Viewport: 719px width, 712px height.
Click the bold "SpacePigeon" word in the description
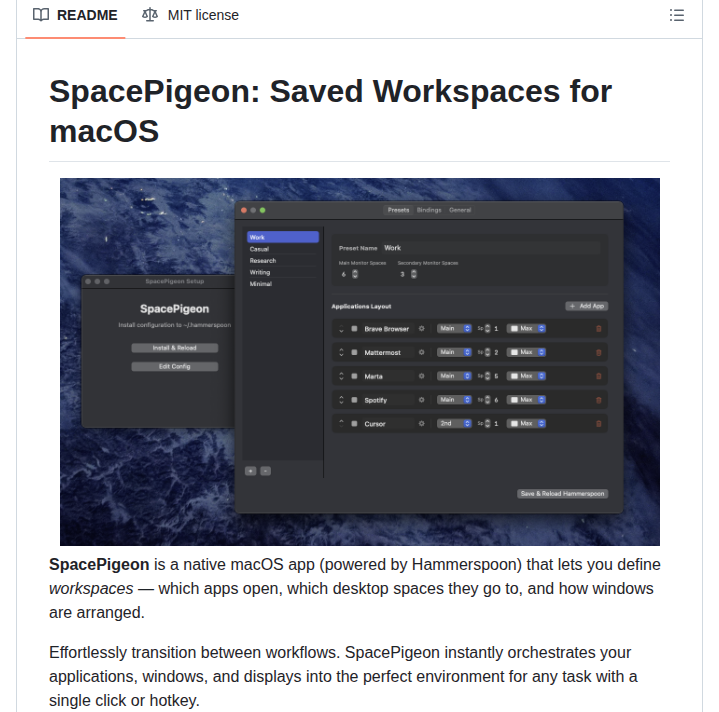[99, 564]
